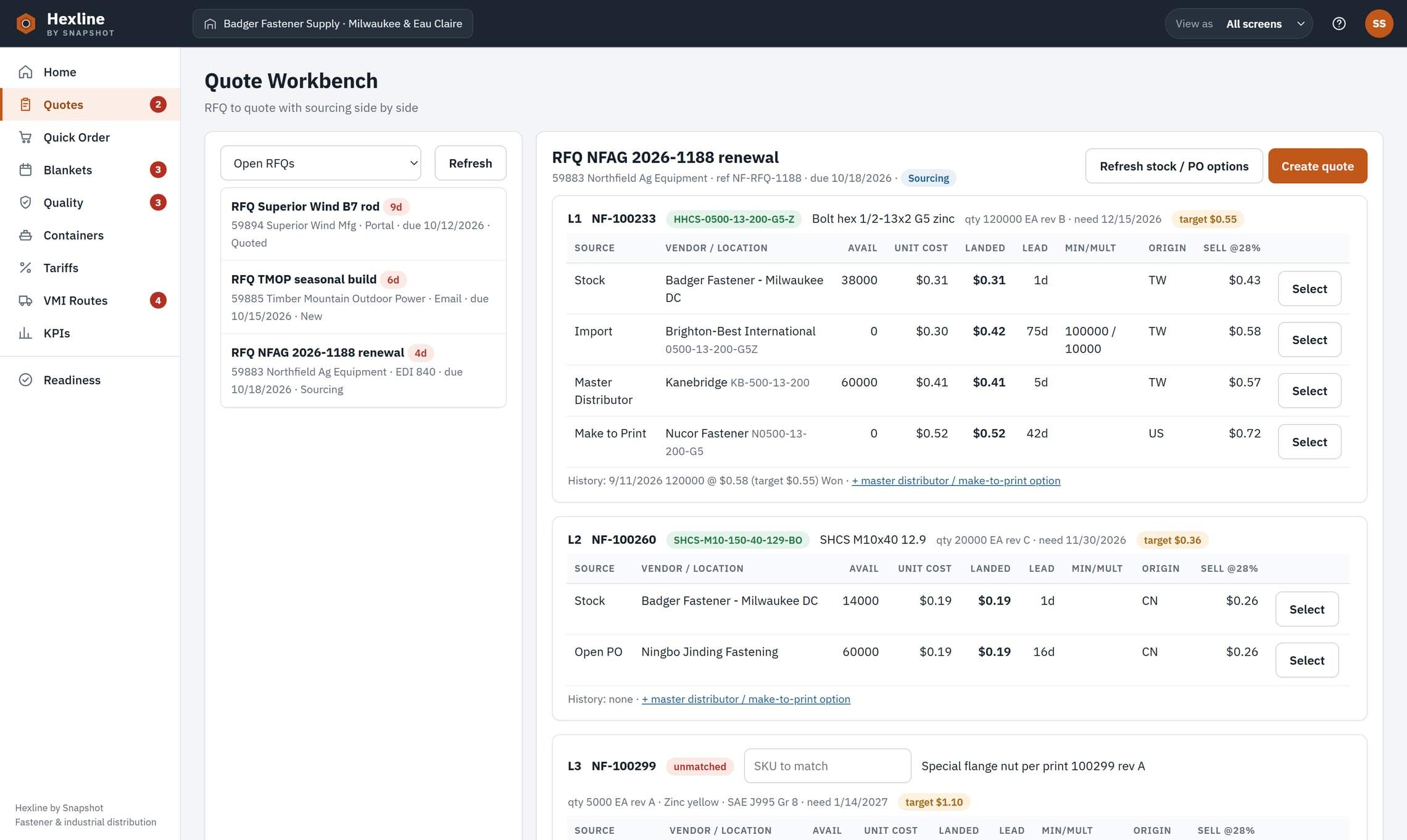Image resolution: width=1407 pixels, height=840 pixels.
Task: Open the Badger Fastener Supply location switcher
Action: [x=333, y=23]
